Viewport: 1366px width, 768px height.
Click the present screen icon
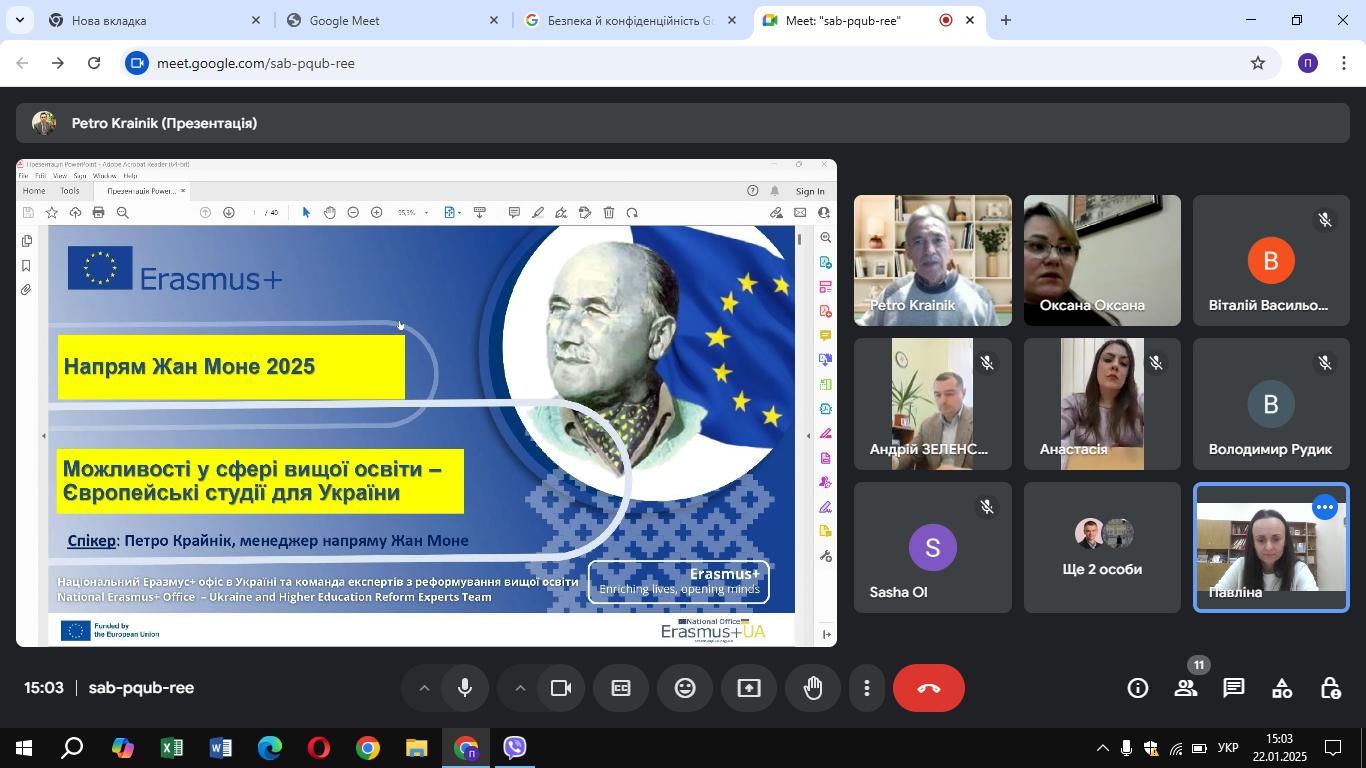click(x=749, y=688)
